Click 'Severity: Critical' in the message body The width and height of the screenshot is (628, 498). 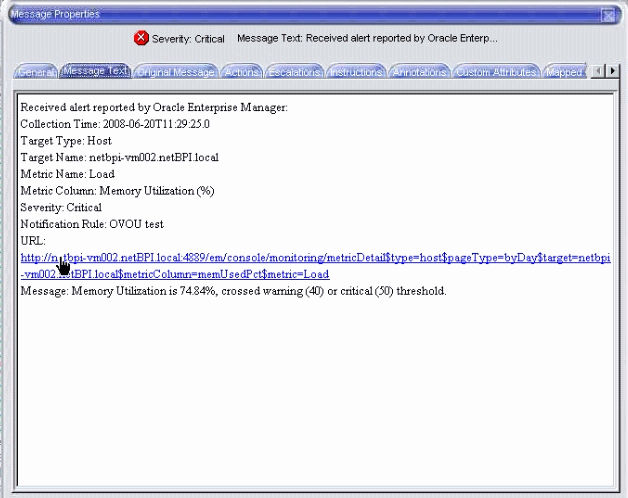click(61, 207)
